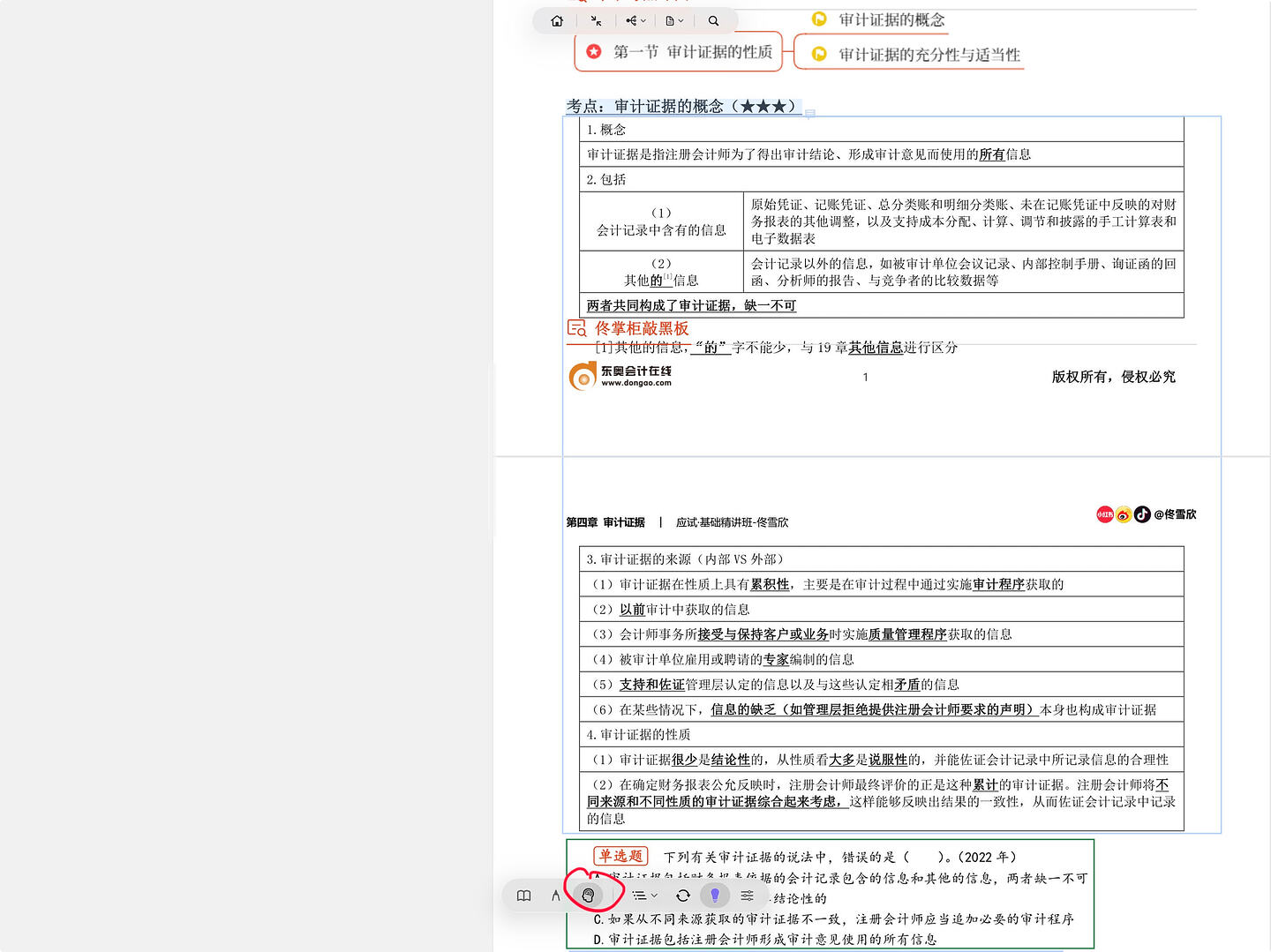Click answer option D. 审计证据包括注册会计师形成审计意见
The height and width of the screenshot is (952, 1271).
[x=765, y=940]
